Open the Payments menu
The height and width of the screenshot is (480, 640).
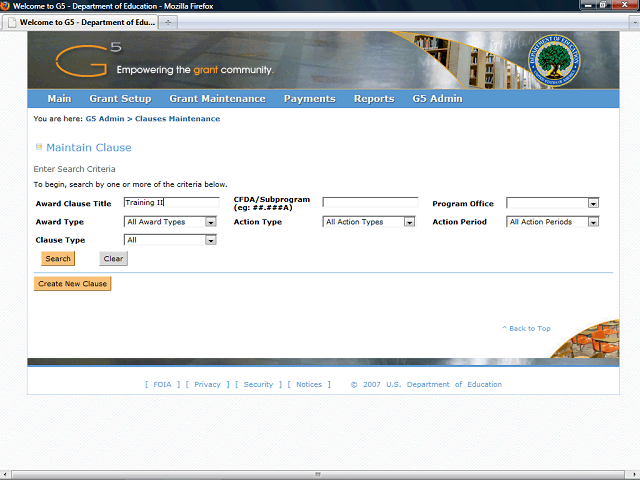click(310, 99)
